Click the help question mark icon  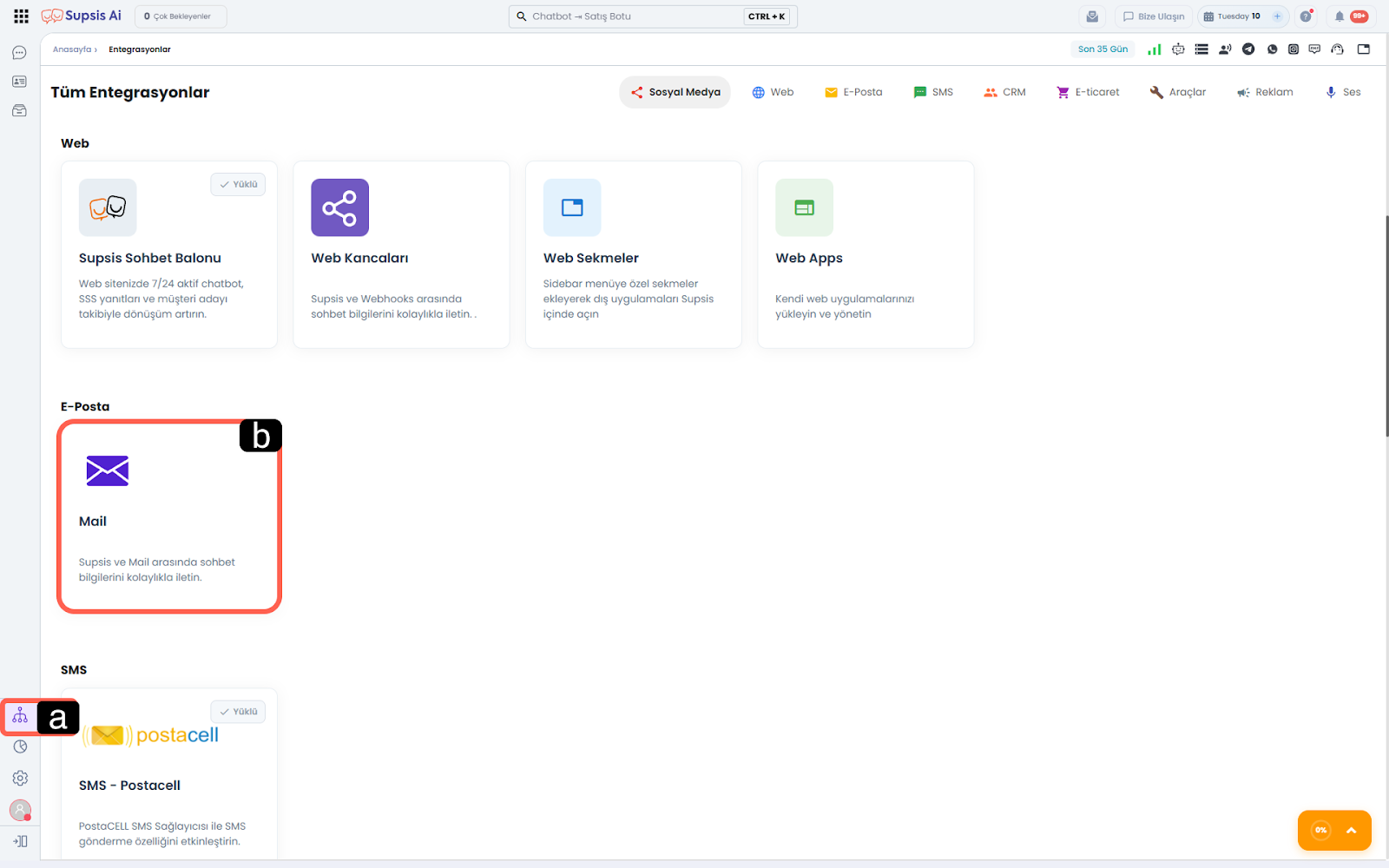pyautogui.click(x=1306, y=16)
